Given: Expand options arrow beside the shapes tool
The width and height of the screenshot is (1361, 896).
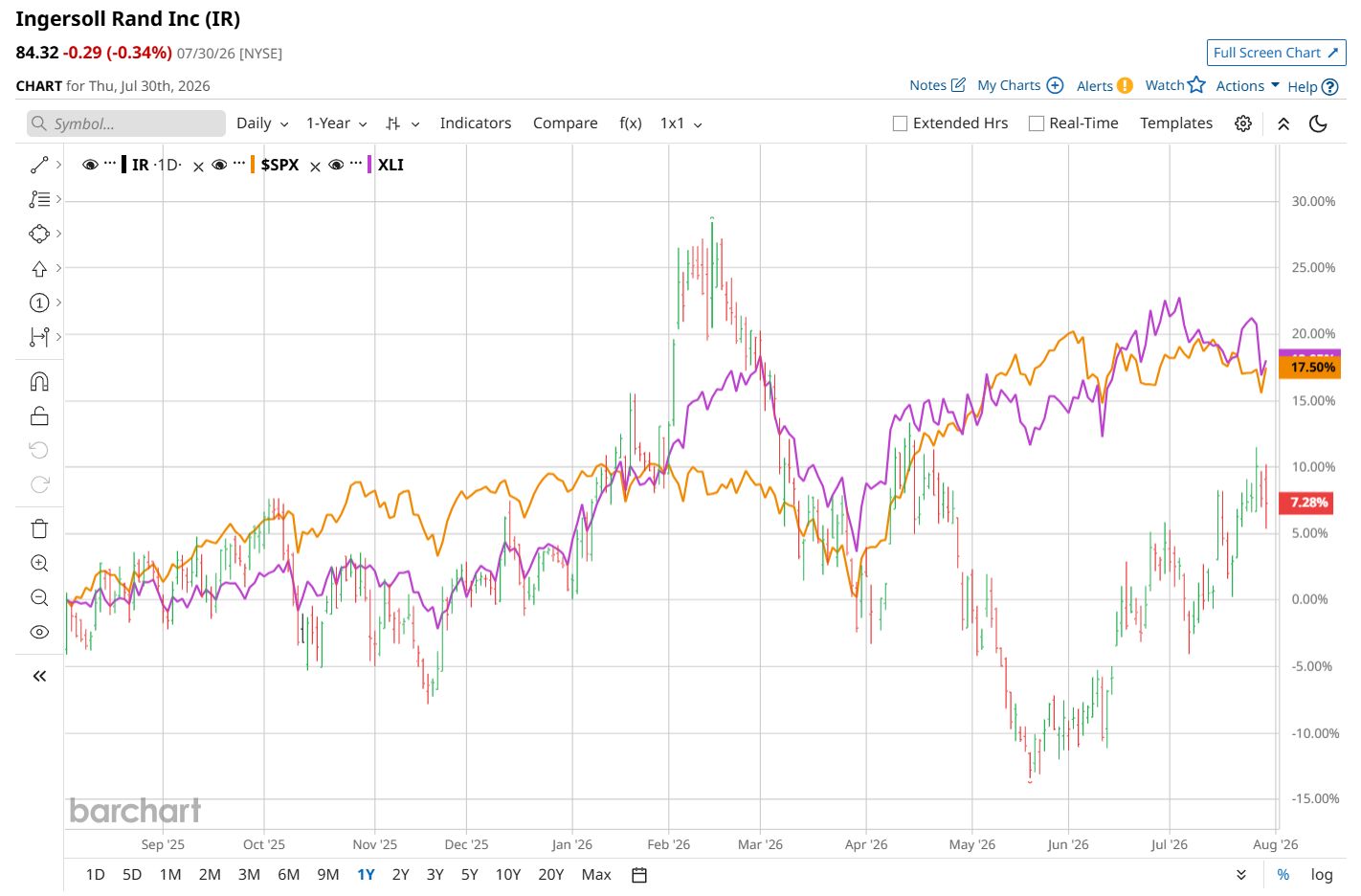Looking at the screenshot, I should (x=59, y=234).
